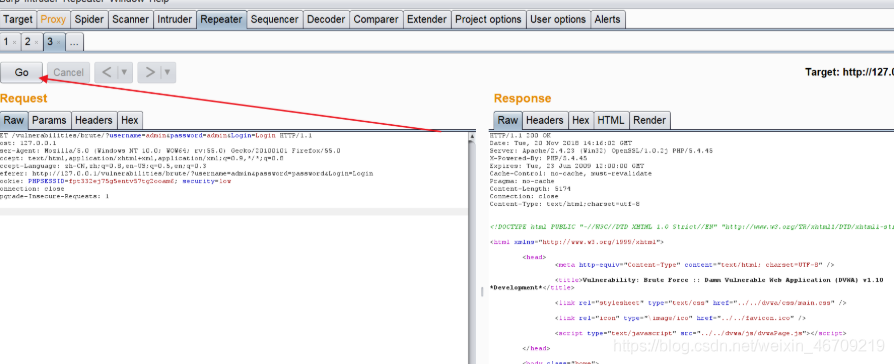This screenshot has width=894, height=364.
Task: Switch to Request Params tab
Action: click(49, 120)
